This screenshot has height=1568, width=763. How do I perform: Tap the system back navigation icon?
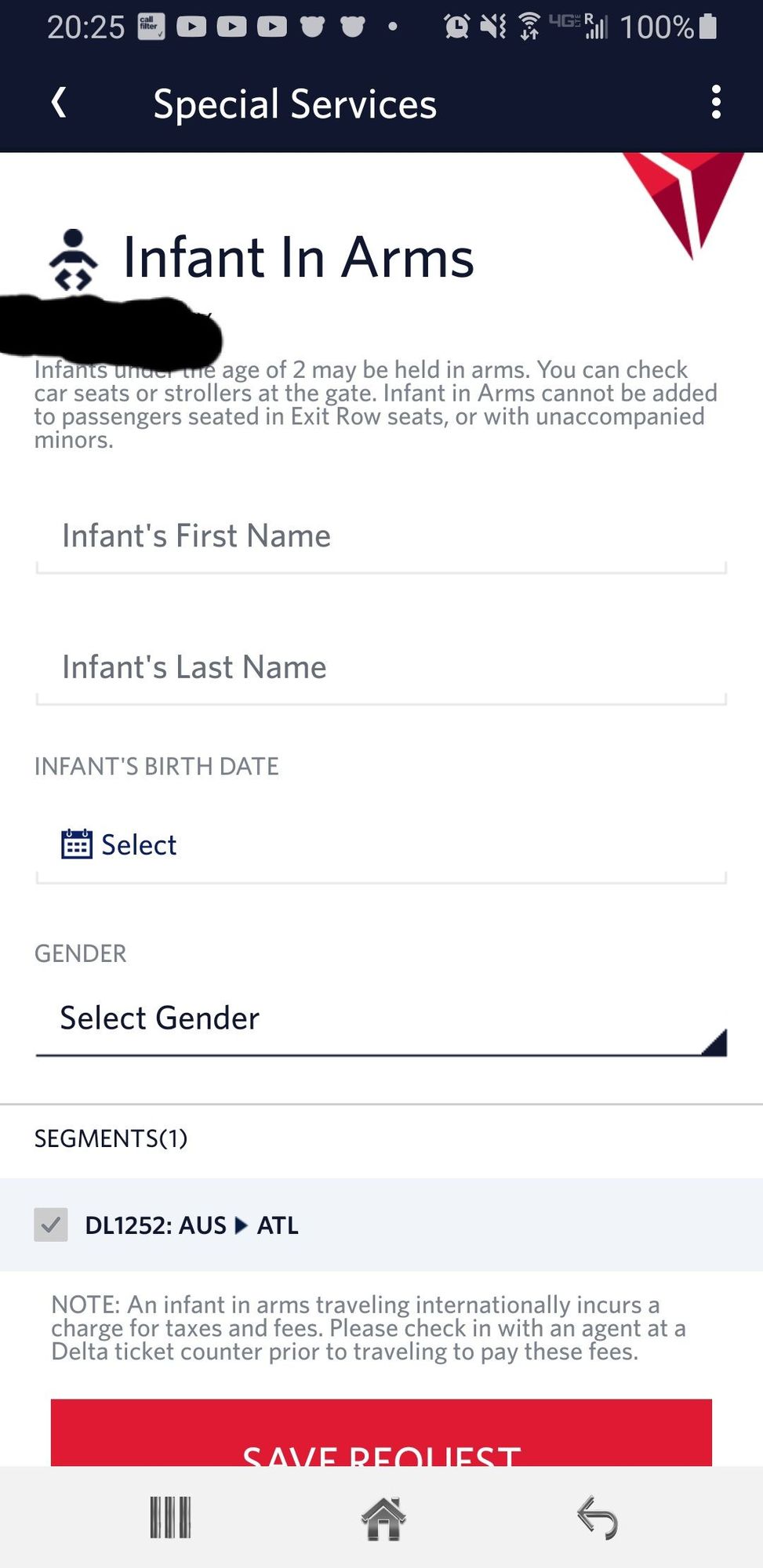(598, 1518)
